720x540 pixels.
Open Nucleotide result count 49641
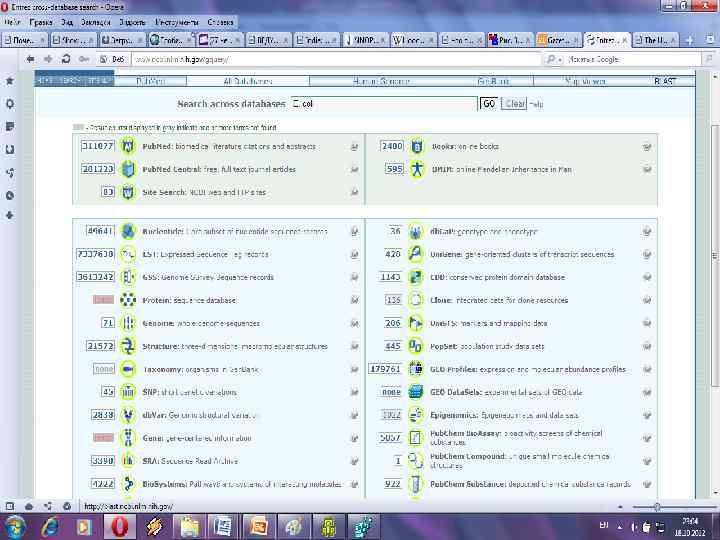coord(100,231)
